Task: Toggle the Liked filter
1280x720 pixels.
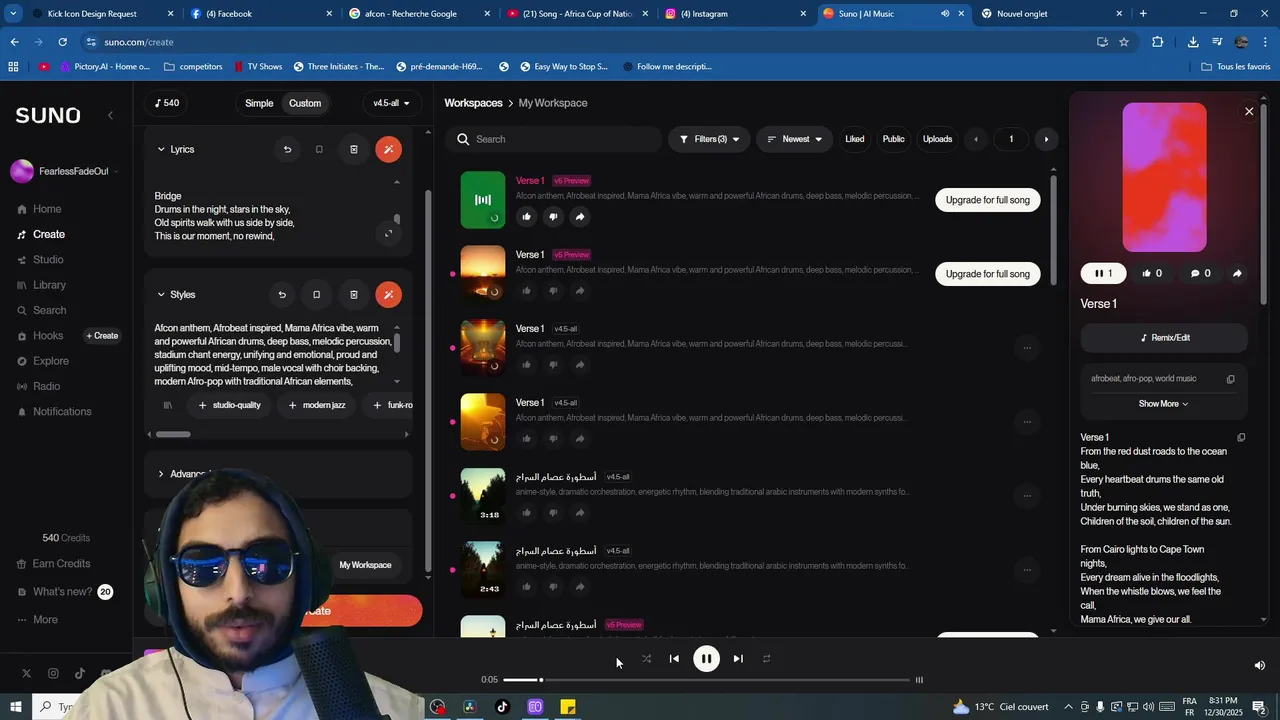Action: tap(855, 139)
